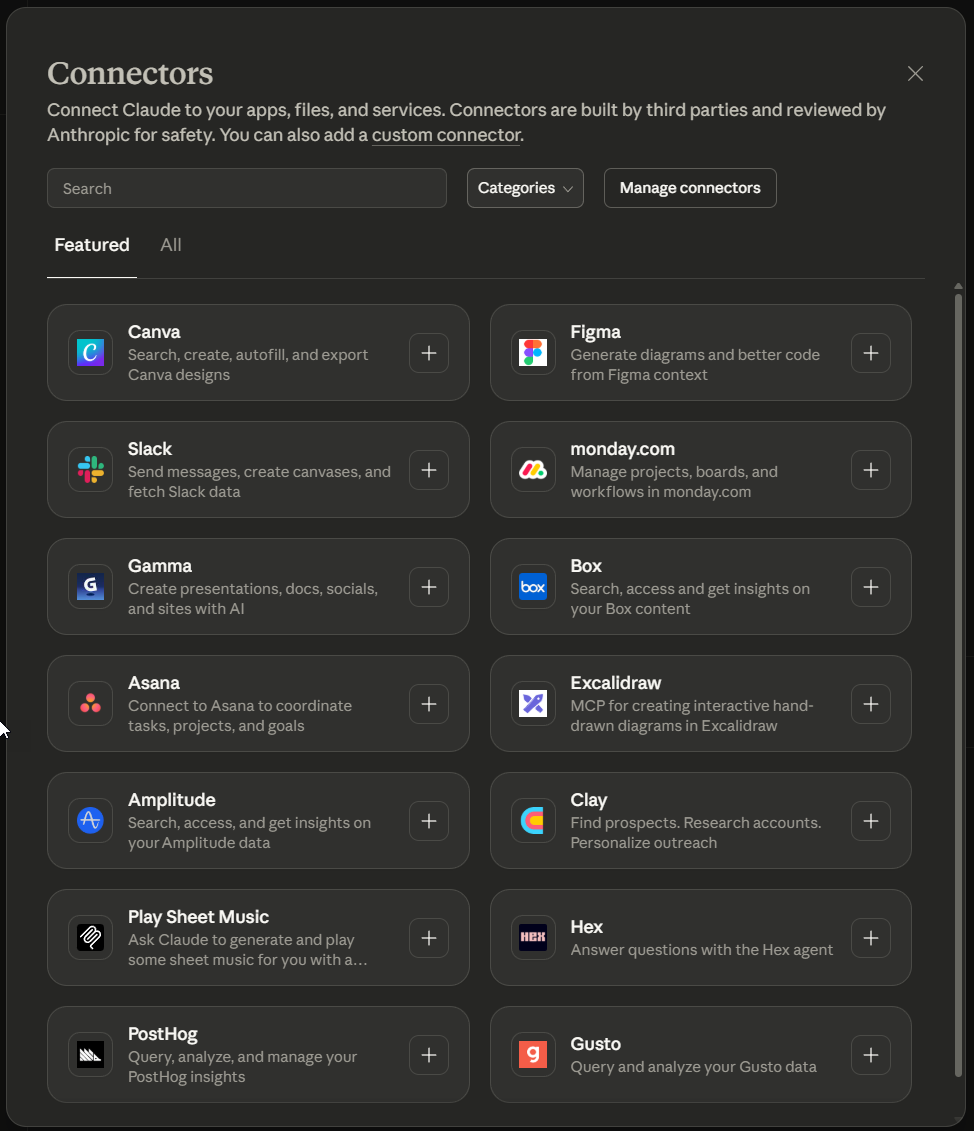974x1131 pixels.
Task: Add the Gamma connector with plus button
Action: (429, 587)
